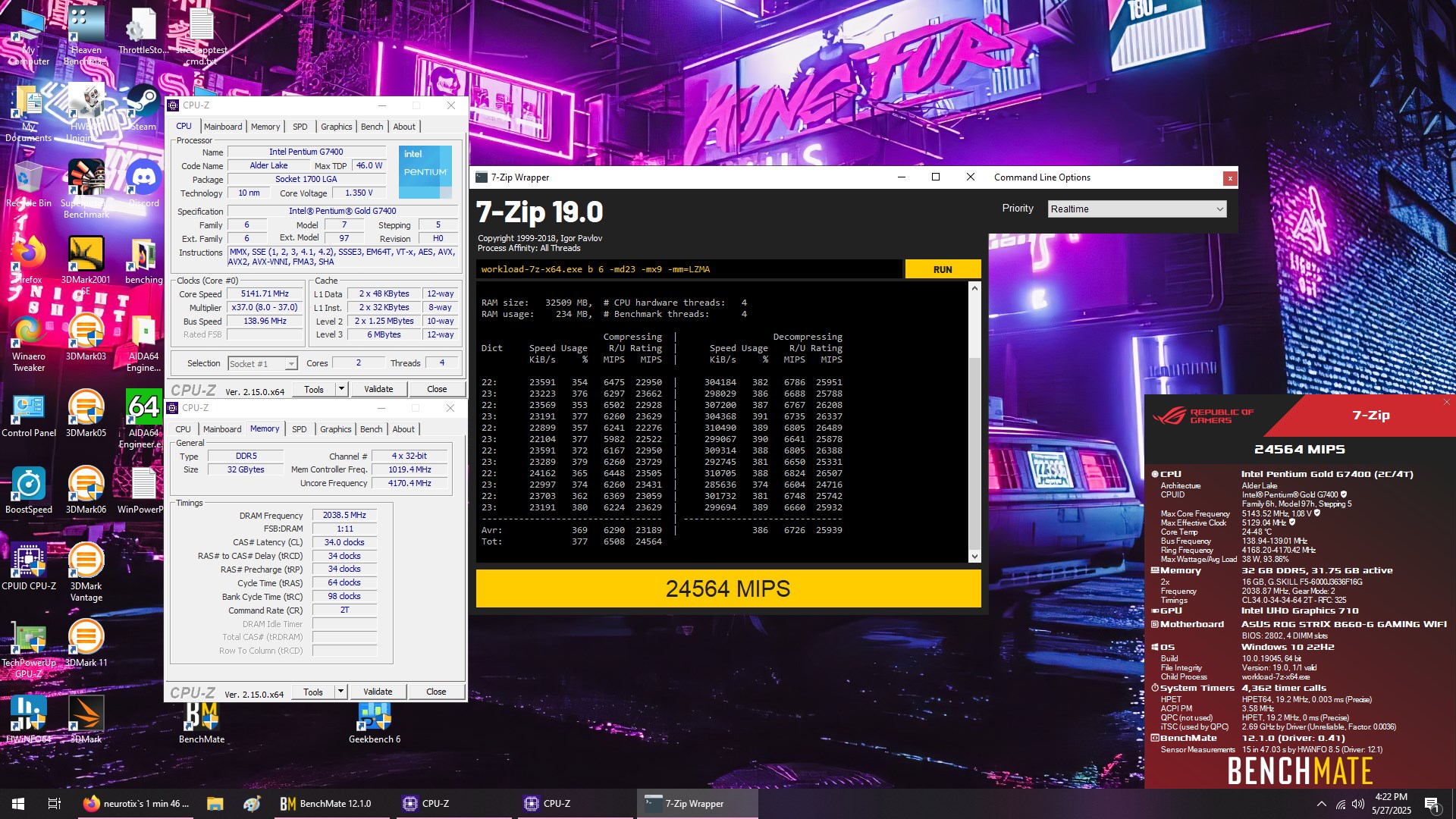Click Close in upper CPU-Z window
Viewport: 1456px width, 819px height.
pyautogui.click(x=437, y=389)
